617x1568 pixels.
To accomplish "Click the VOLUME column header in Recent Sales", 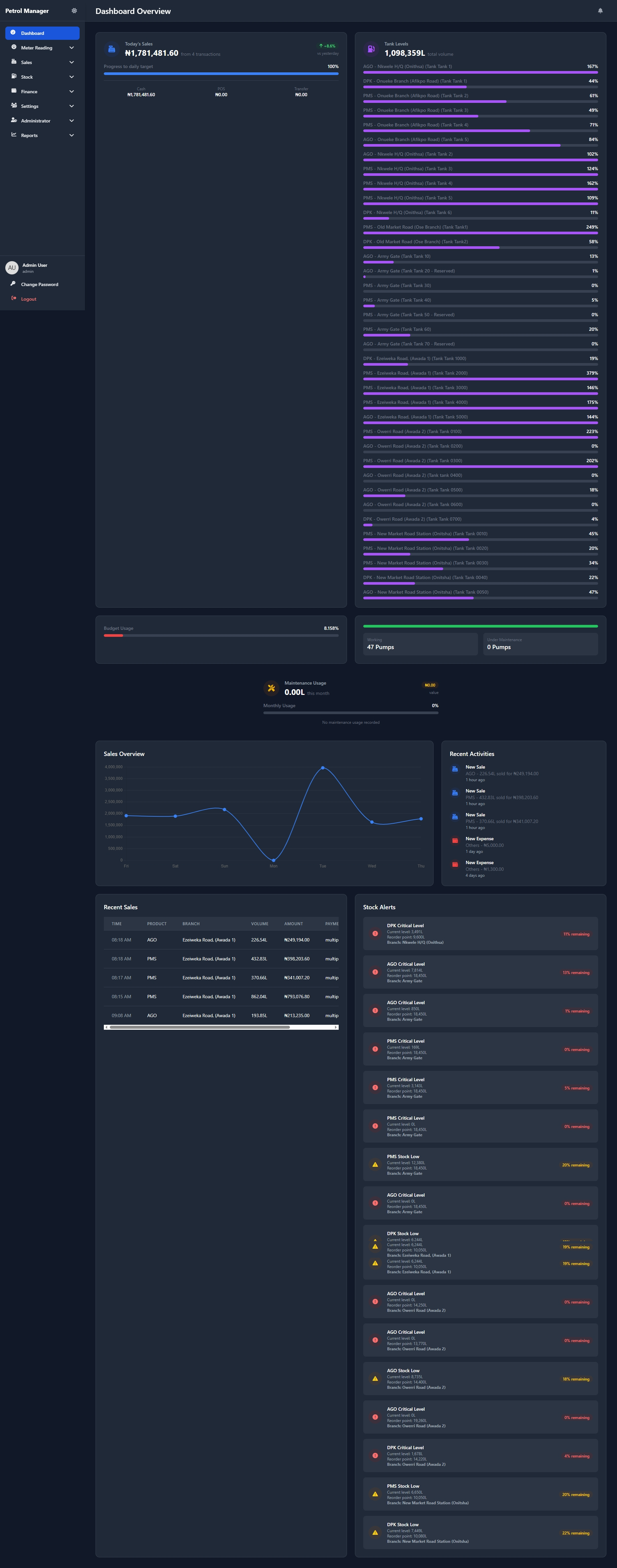I will click(x=260, y=924).
